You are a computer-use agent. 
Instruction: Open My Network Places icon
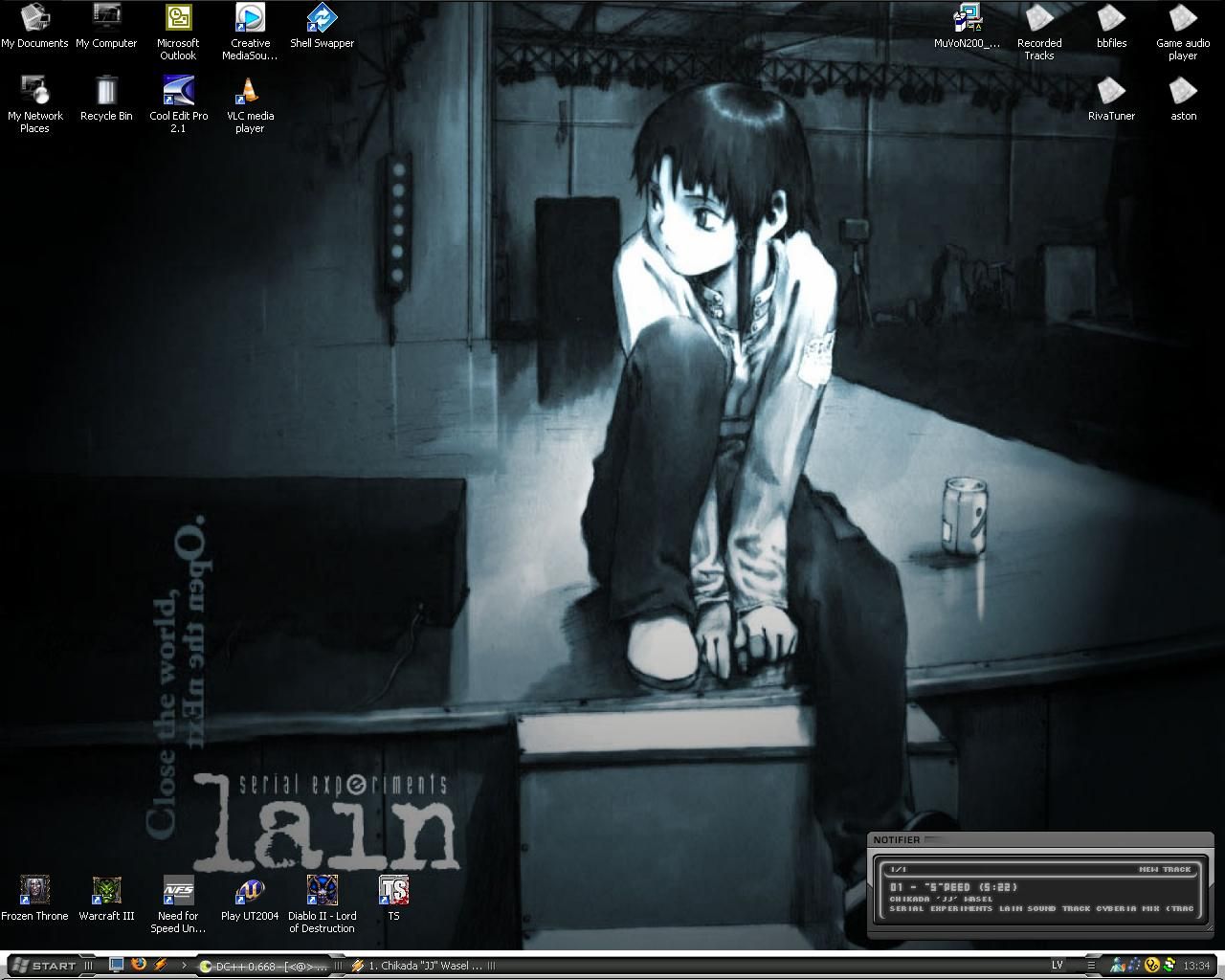pyautogui.click(x=34, y=104)
